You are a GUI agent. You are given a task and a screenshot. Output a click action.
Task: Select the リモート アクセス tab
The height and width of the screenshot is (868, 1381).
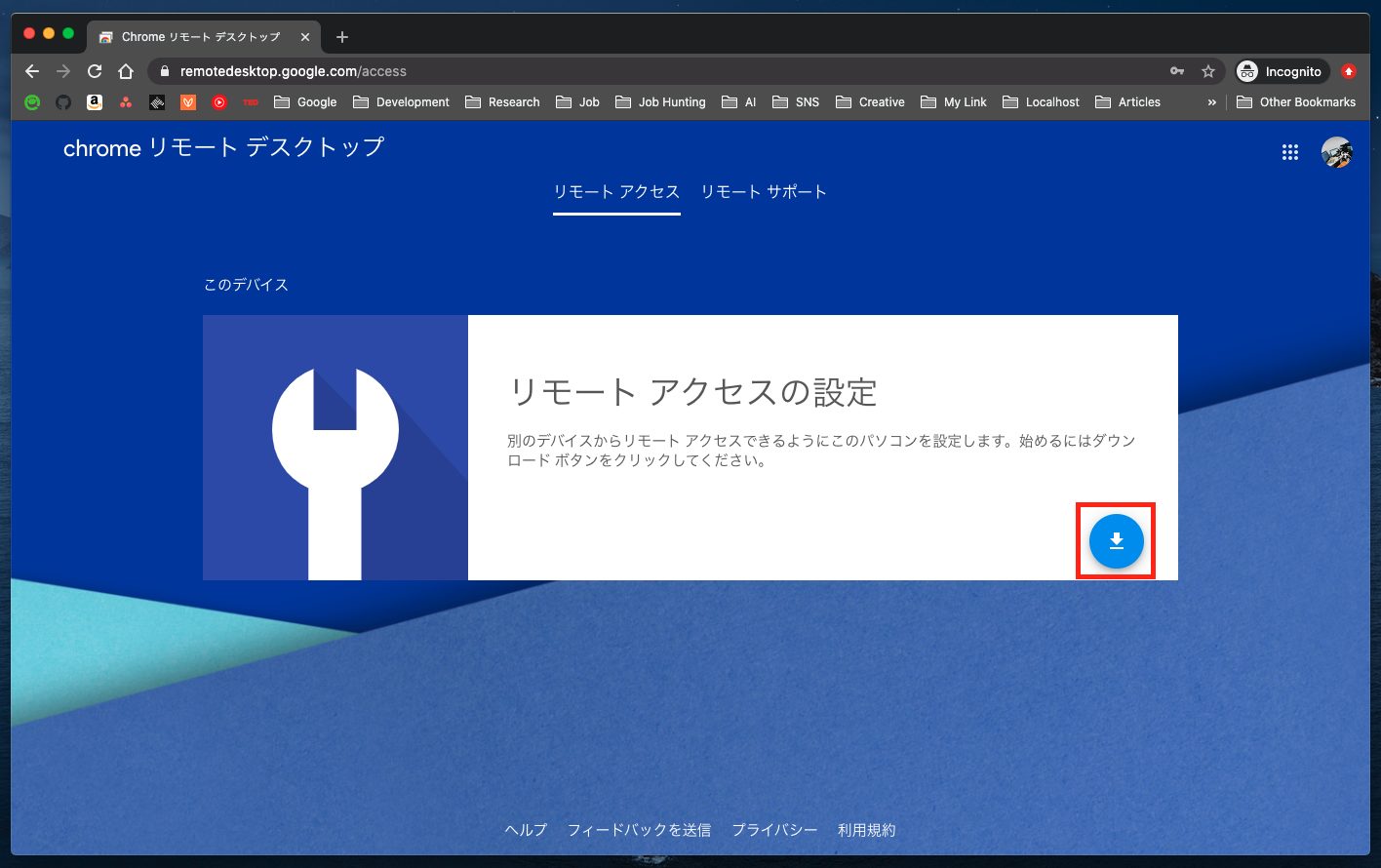pos(616,192)
